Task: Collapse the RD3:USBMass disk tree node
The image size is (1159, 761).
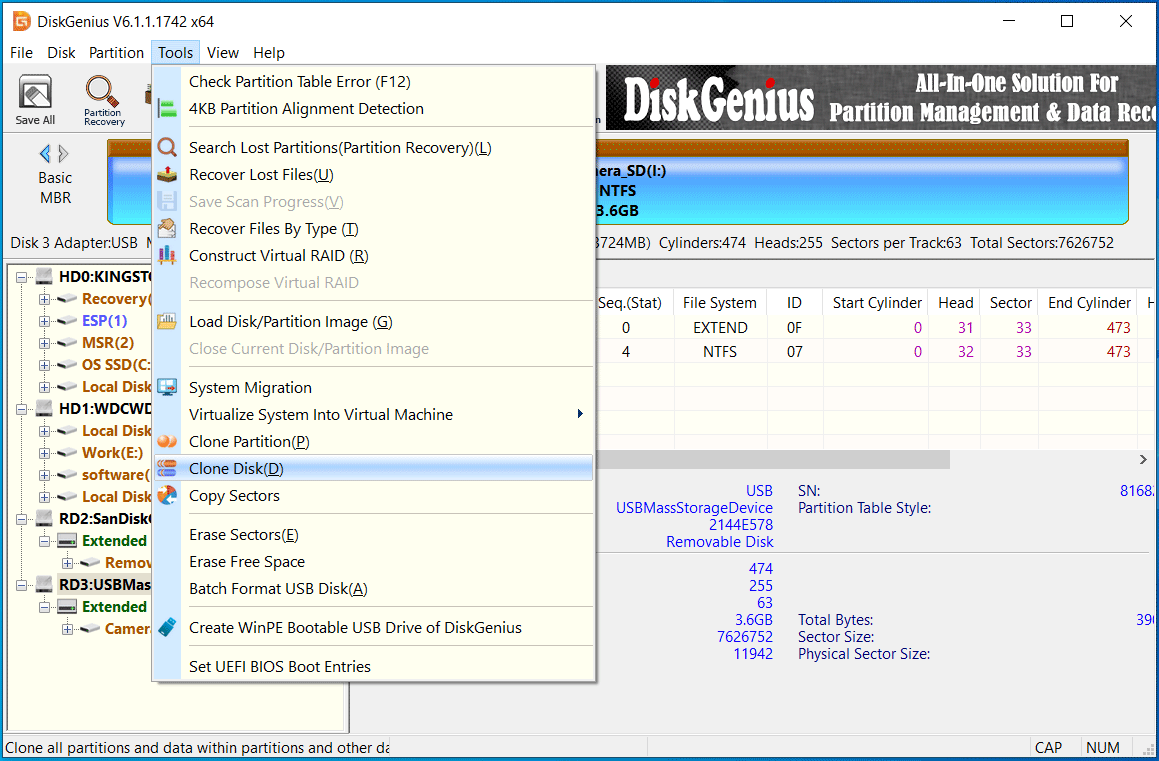Action: tap(21, 585)
